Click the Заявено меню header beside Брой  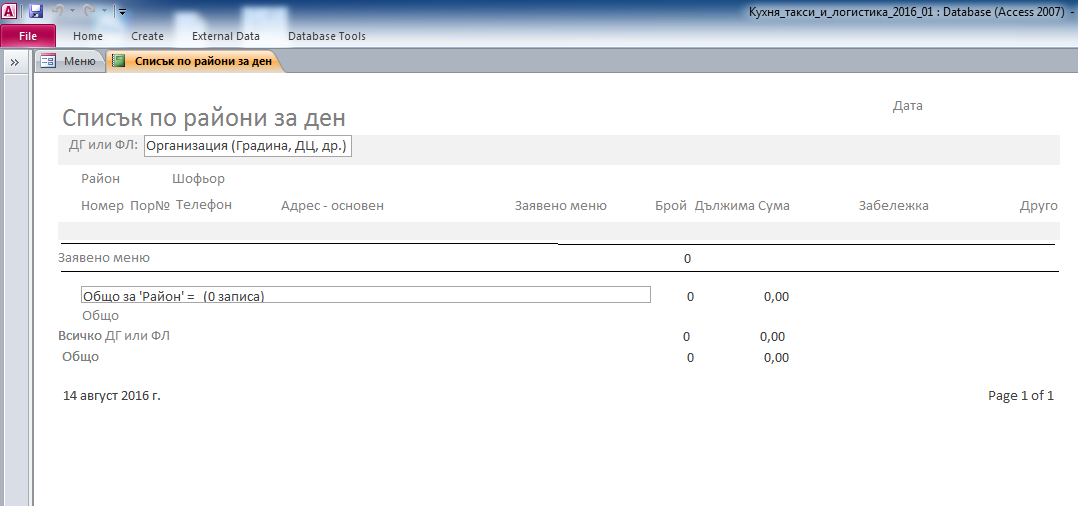click(560, 206)
